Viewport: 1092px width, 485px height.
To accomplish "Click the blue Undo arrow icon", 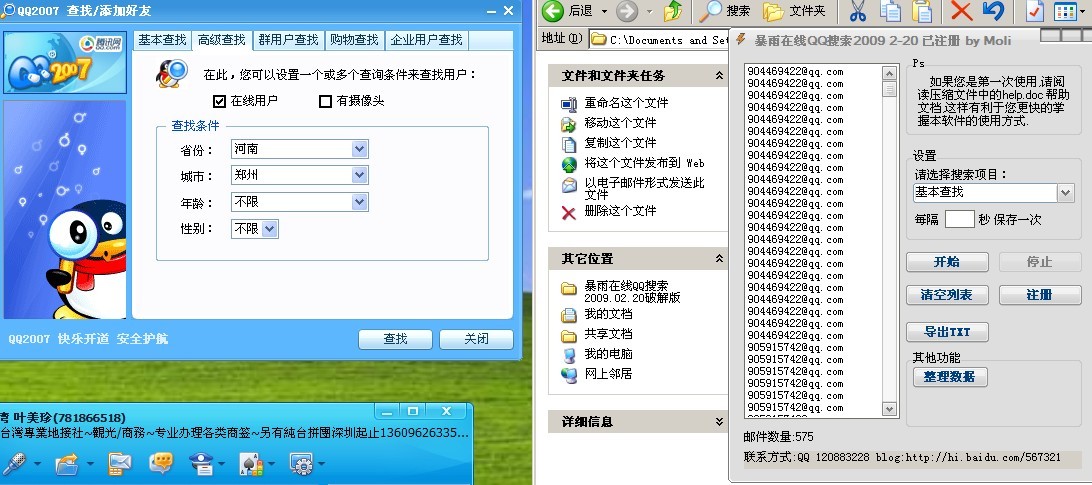I will pyautogui.click(x=994, y=10).
